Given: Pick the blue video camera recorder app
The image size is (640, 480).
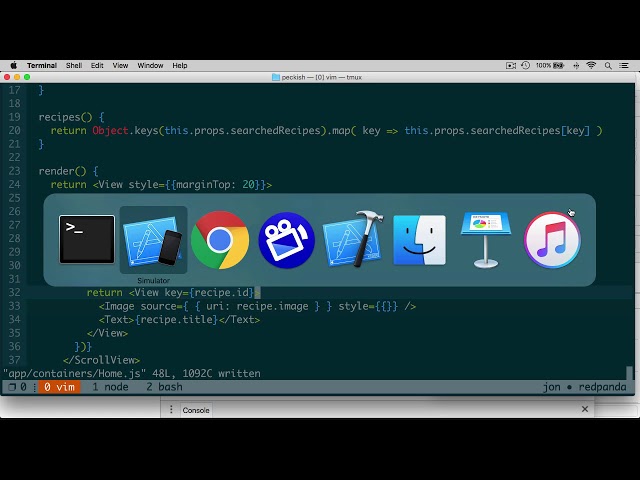Looking at the screenshot, I should pyautogui.click(x=287, y=240).
